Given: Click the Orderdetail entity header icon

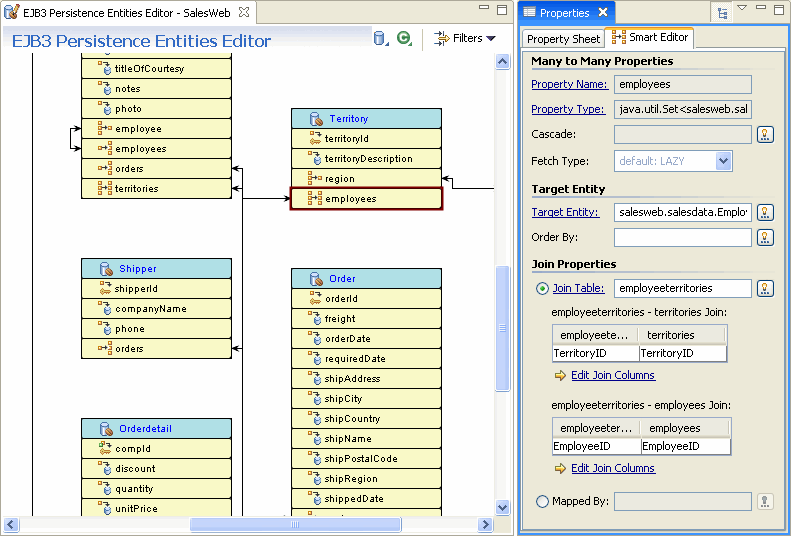Looking at the screenshot, I should (106, 429).
